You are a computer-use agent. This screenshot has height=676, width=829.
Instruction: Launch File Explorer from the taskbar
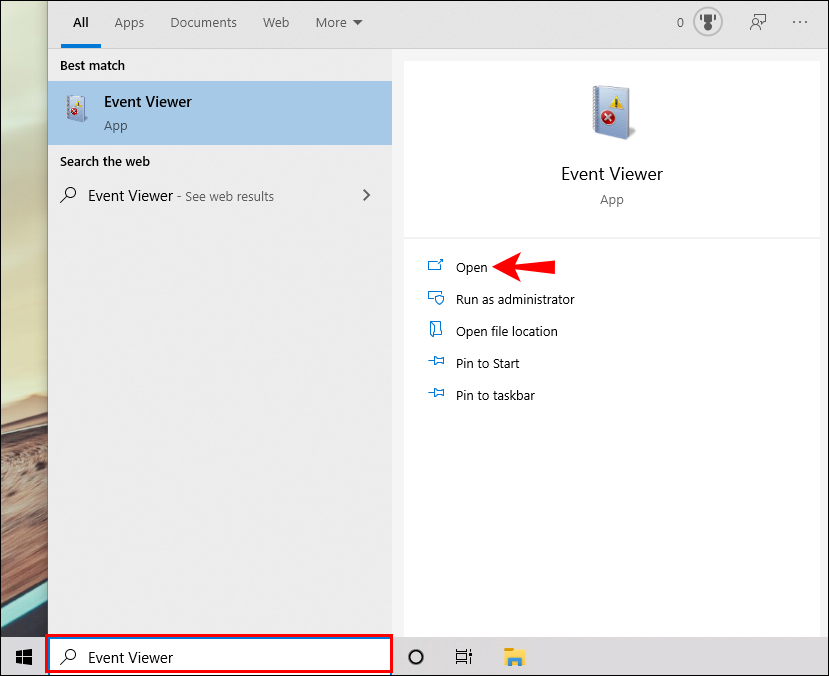[x=514, y=657]
